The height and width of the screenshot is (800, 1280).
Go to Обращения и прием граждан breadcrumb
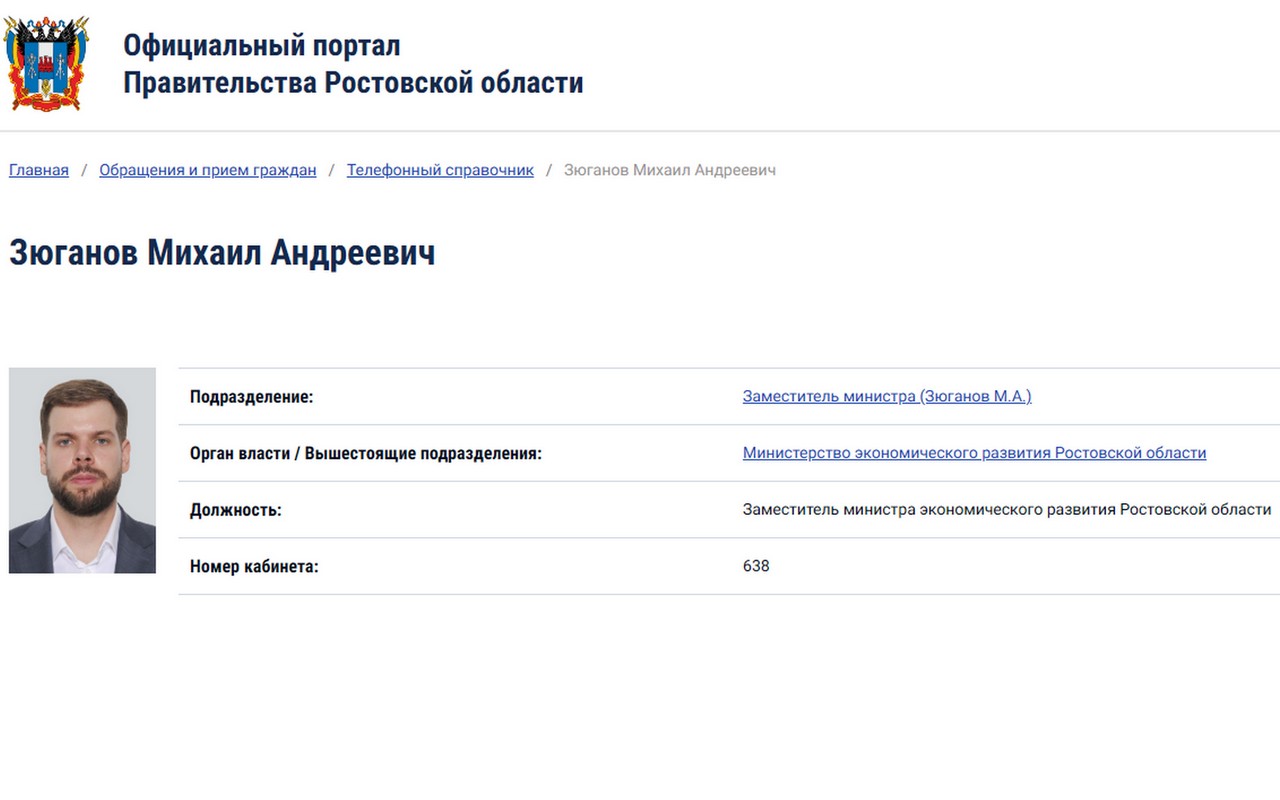coord(208,170)
